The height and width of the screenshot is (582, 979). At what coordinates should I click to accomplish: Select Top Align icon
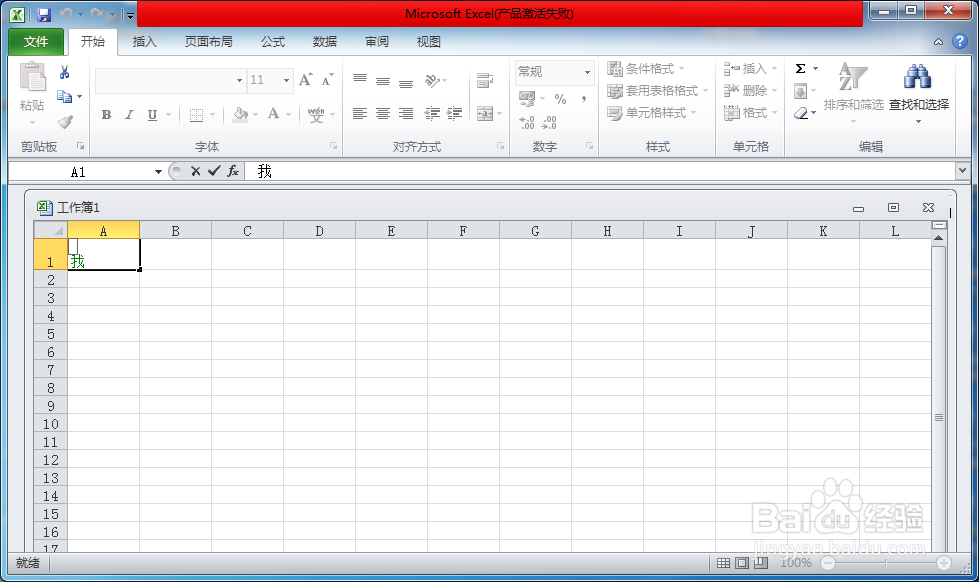360,79
